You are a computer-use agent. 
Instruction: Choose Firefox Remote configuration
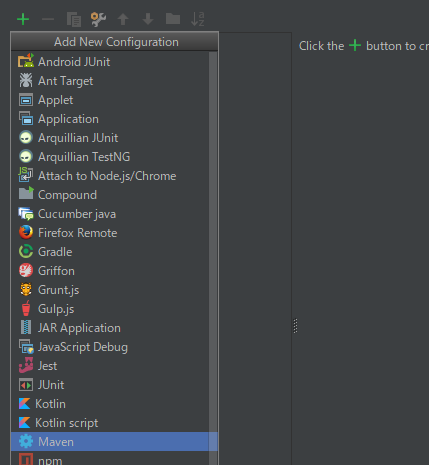110,233
